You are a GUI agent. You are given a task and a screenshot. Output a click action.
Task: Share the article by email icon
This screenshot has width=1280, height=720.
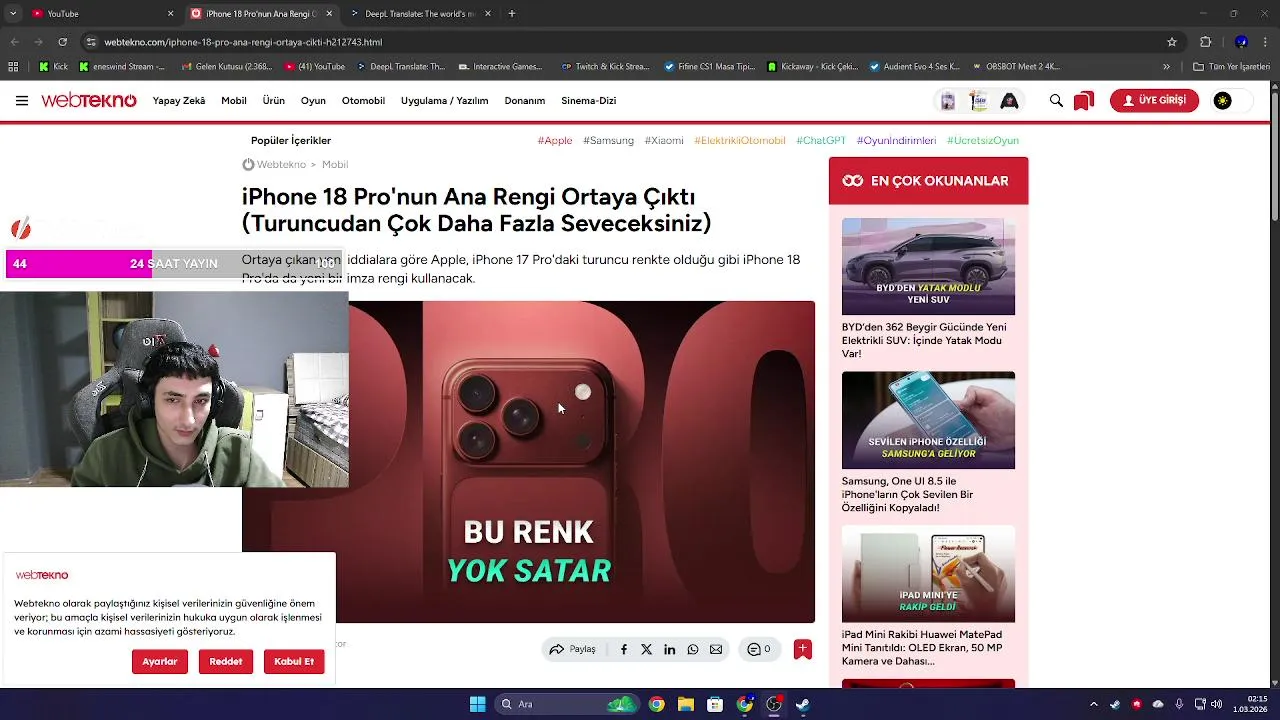point(716,650)
